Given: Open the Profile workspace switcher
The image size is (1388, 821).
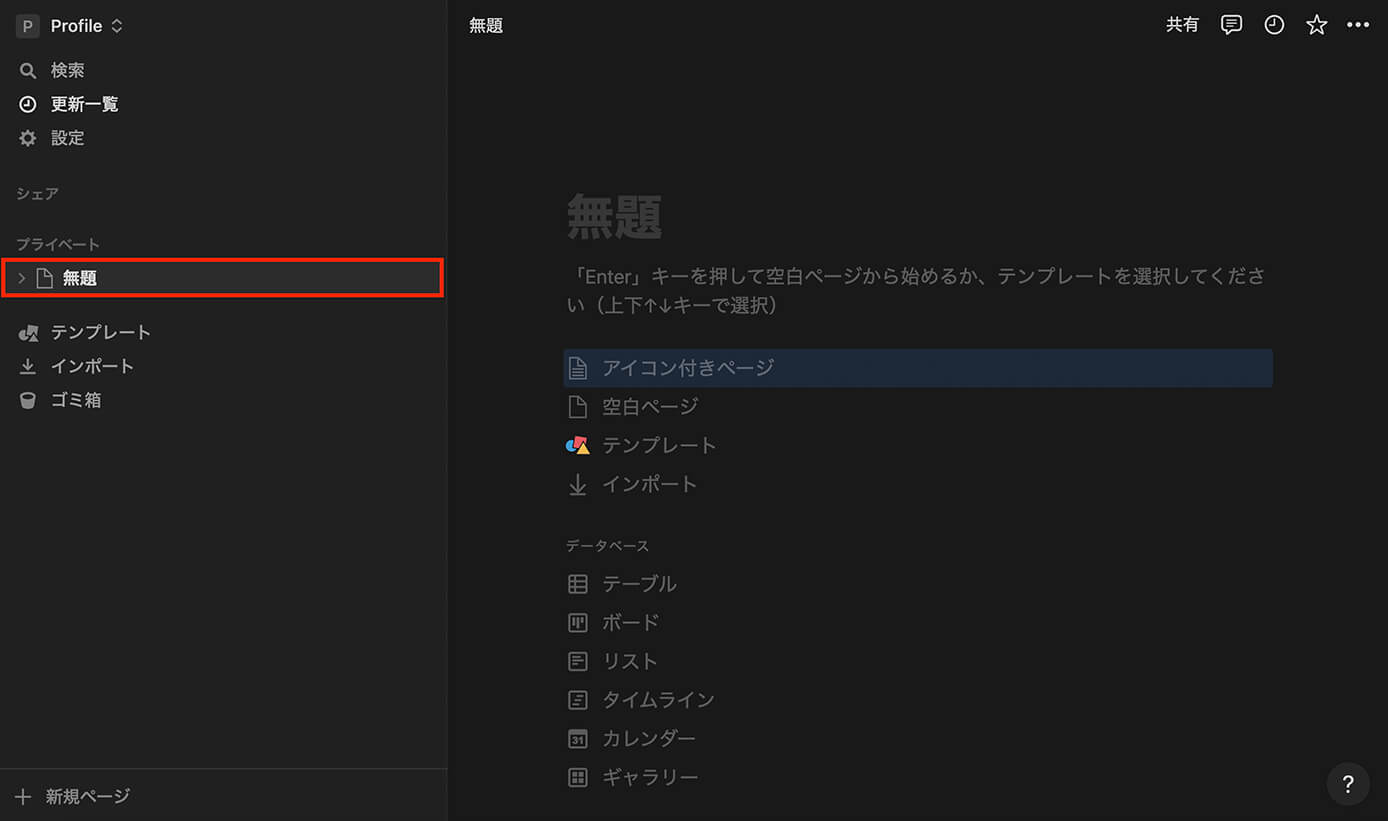Looking at the screenshot, I should 70,26.
